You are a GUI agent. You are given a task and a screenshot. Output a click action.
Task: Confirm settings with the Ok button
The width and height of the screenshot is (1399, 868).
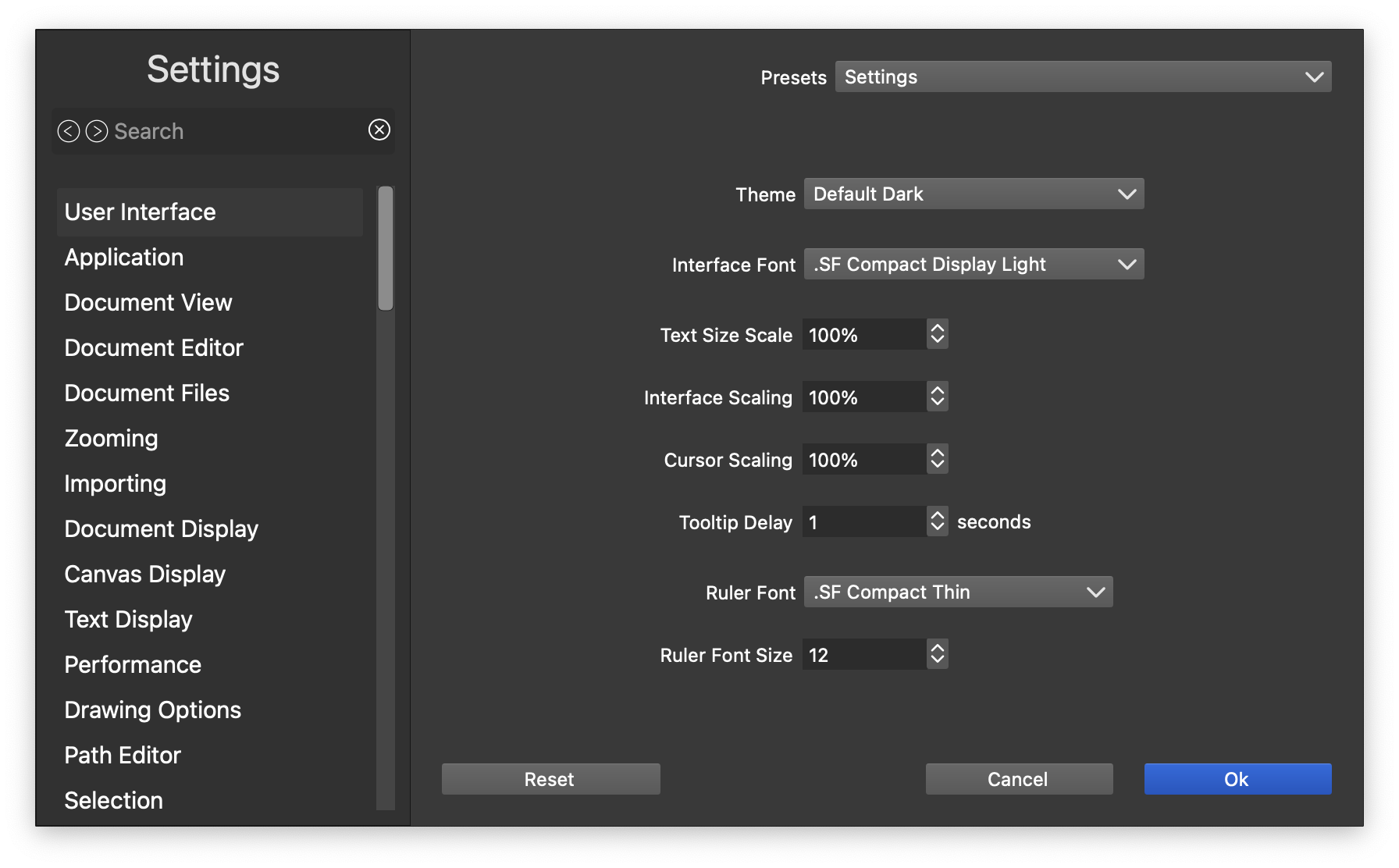click(1237, 779)
